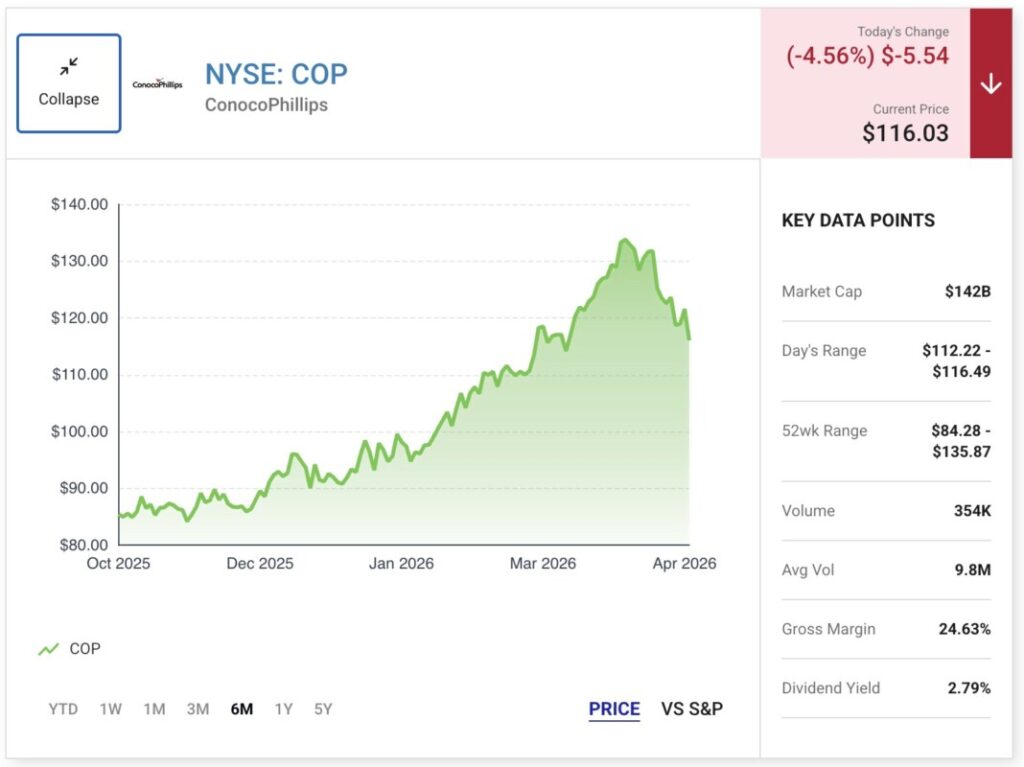Viewport: 1024px width, 767px height.
Task: Click the green COP legend line icon
Action: [x=48, y=649]
